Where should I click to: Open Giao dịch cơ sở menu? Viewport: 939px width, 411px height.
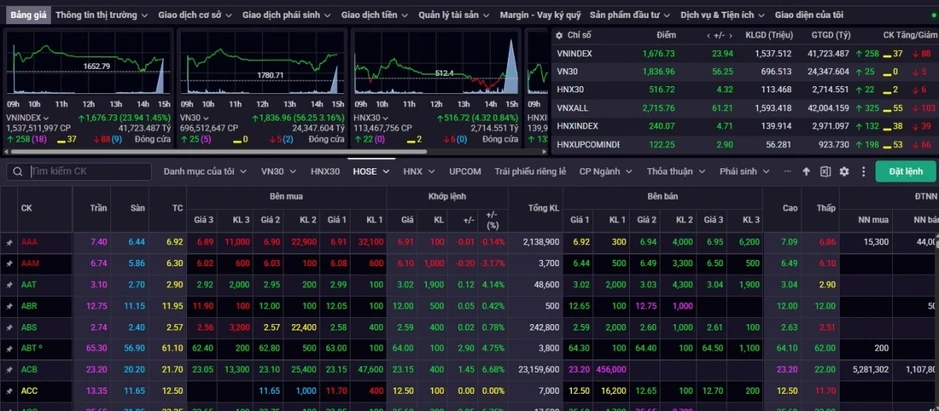(195, 15)
